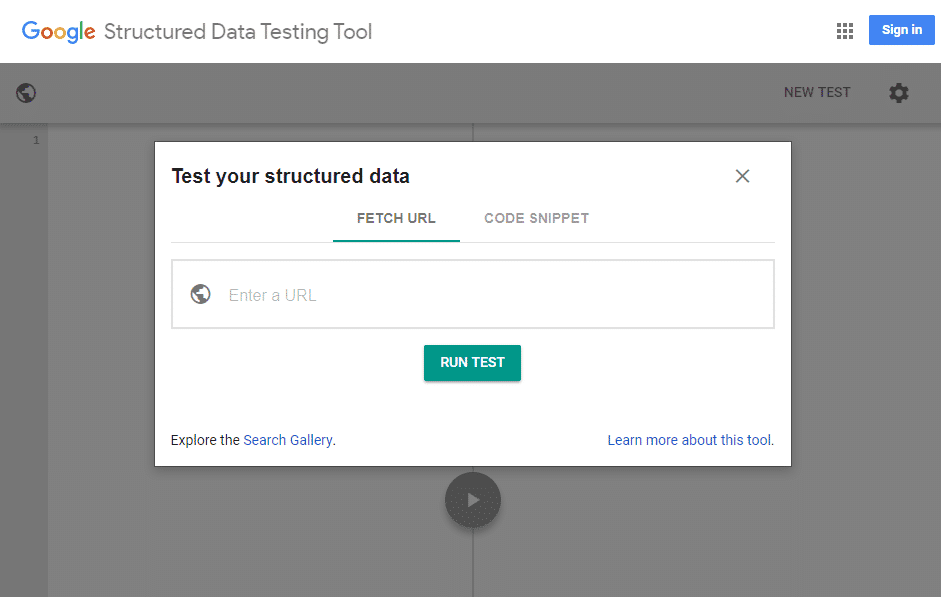Close the Test your structured data dialog
The image size is (941, 597).
click(742, 176)
